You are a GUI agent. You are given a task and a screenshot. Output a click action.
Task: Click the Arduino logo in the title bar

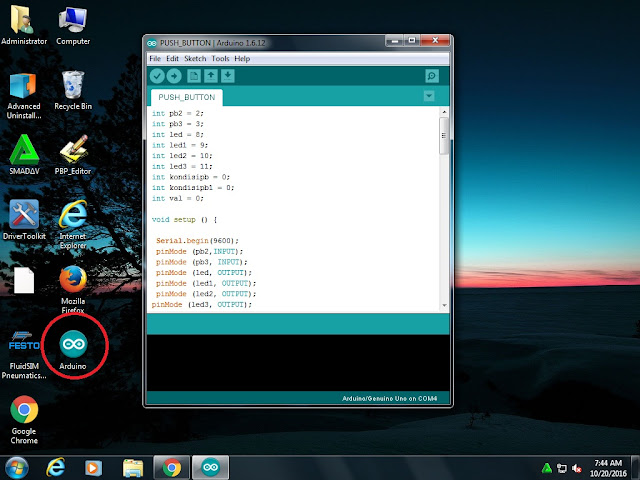click(x=152, y=43)
